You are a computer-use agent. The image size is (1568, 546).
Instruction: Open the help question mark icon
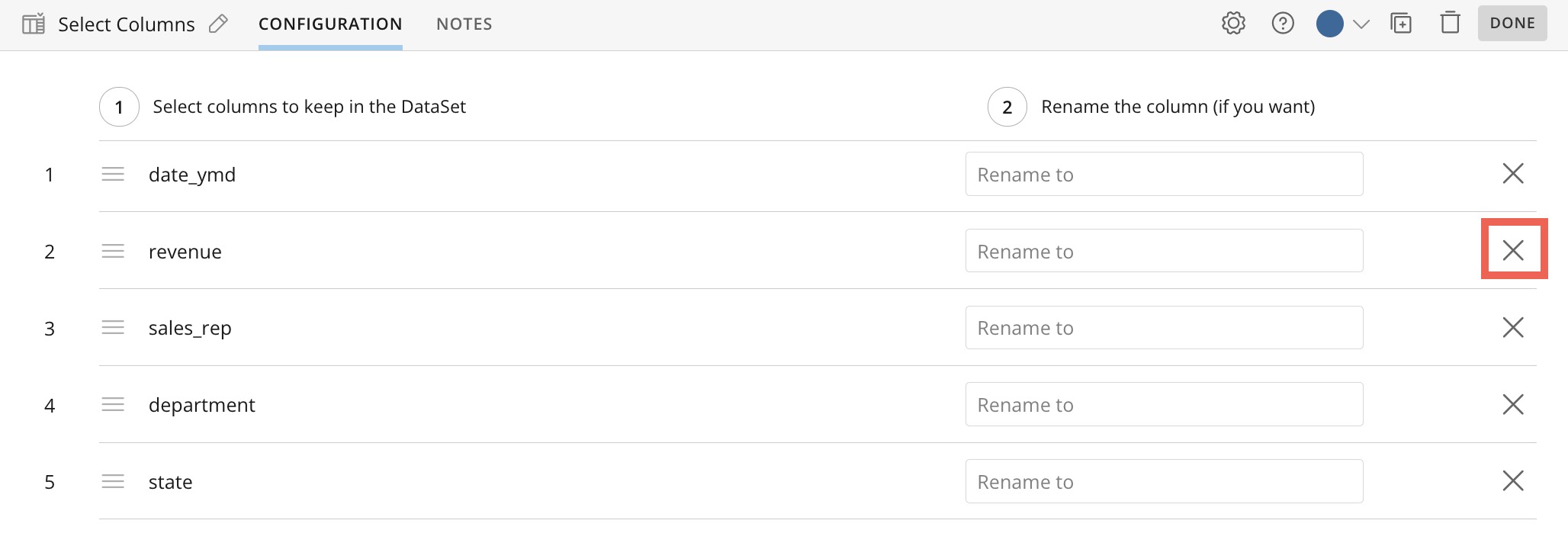coord(1283,24)
